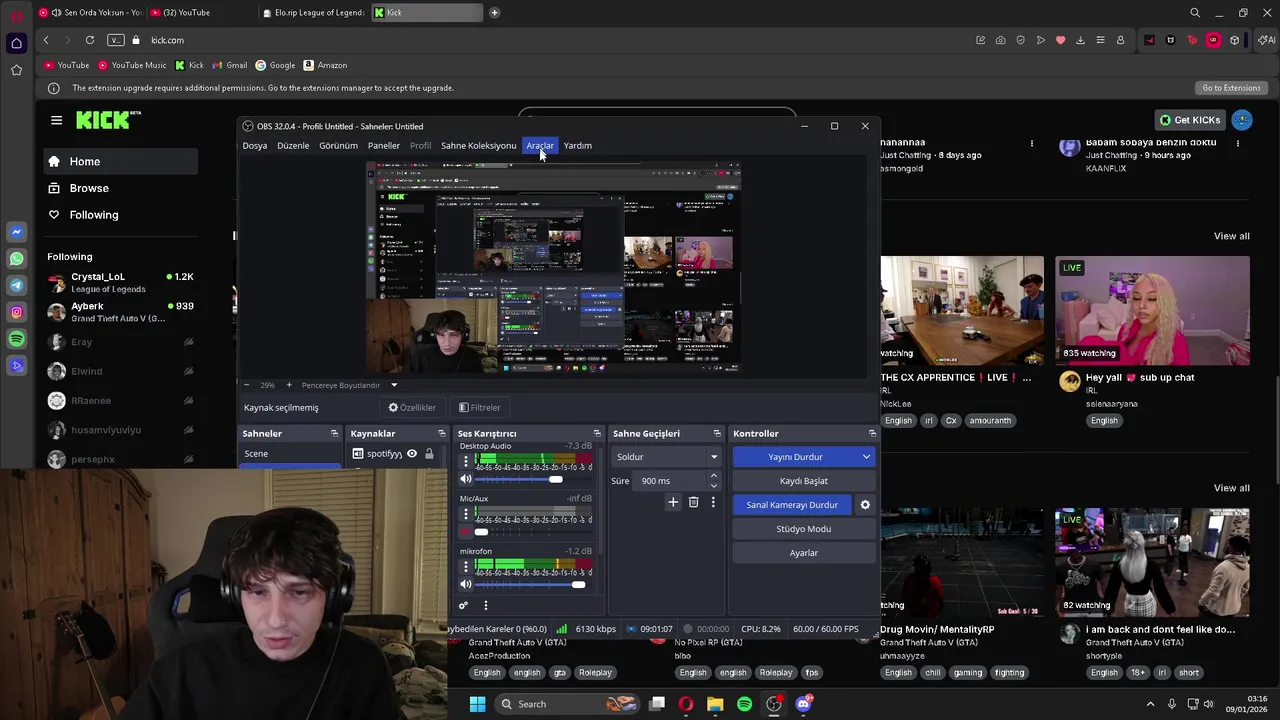1280x720 pixels.
Task: Zoom out the OBS preview
Action: click(x=246, y=385)
